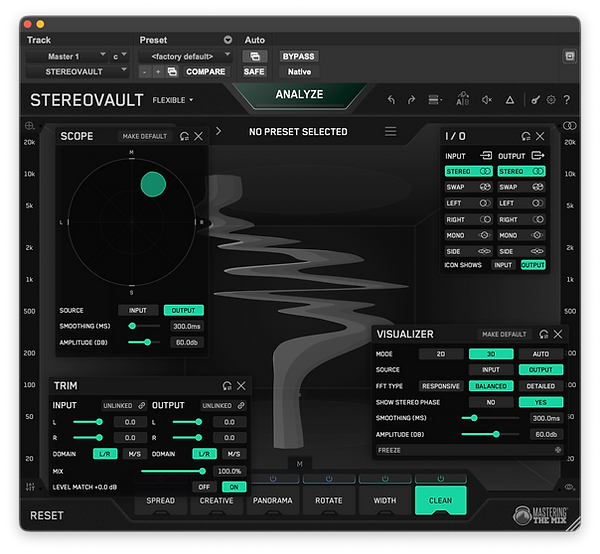This screenshot has width=600, height=554.
Task: Click Scope Make Default button
Action: tap(145, 136)
